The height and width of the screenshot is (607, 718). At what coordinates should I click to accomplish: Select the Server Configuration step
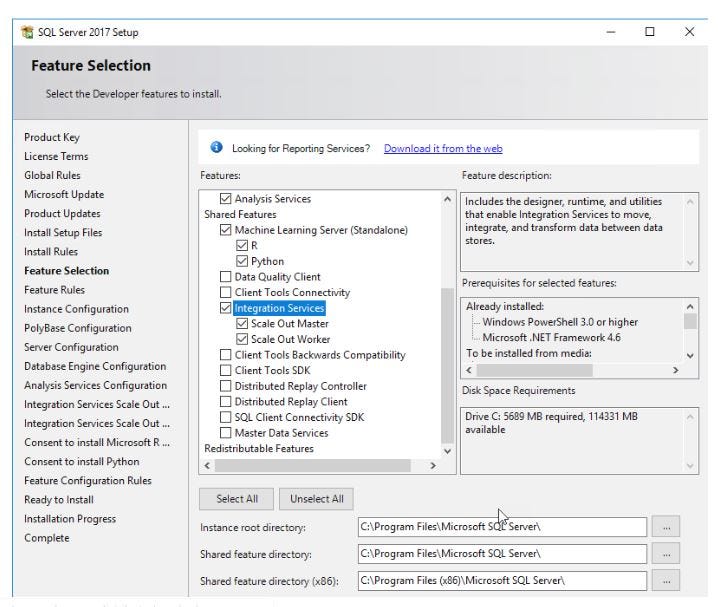71,347
